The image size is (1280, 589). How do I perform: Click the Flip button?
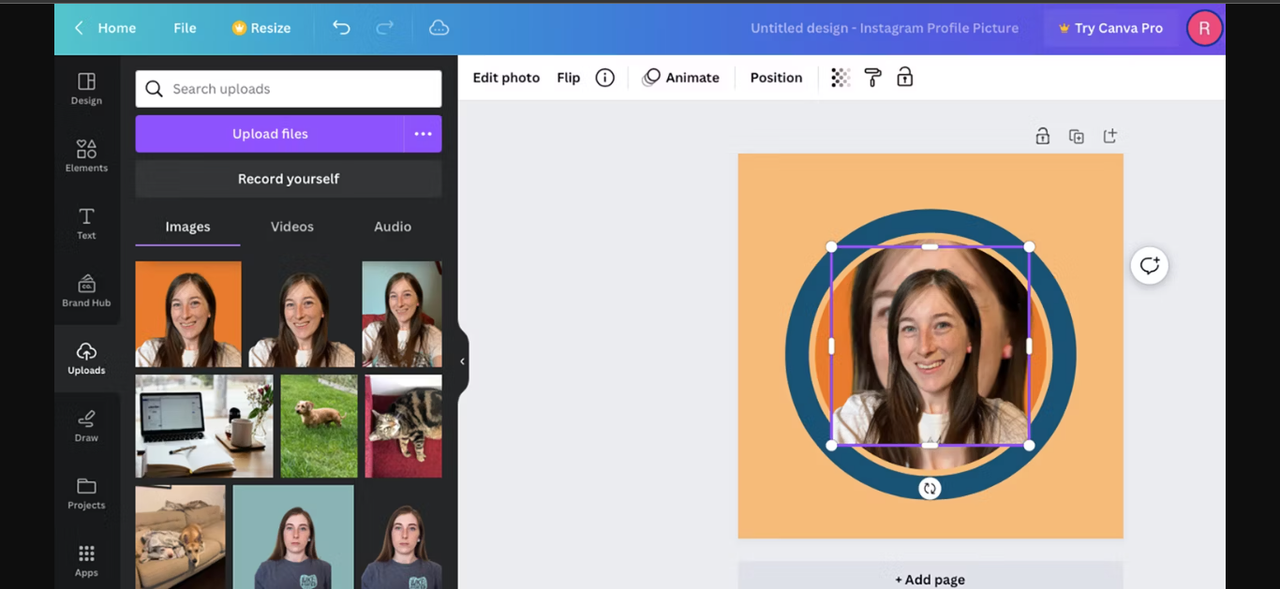pyautogui.click(x=568, y=77)
